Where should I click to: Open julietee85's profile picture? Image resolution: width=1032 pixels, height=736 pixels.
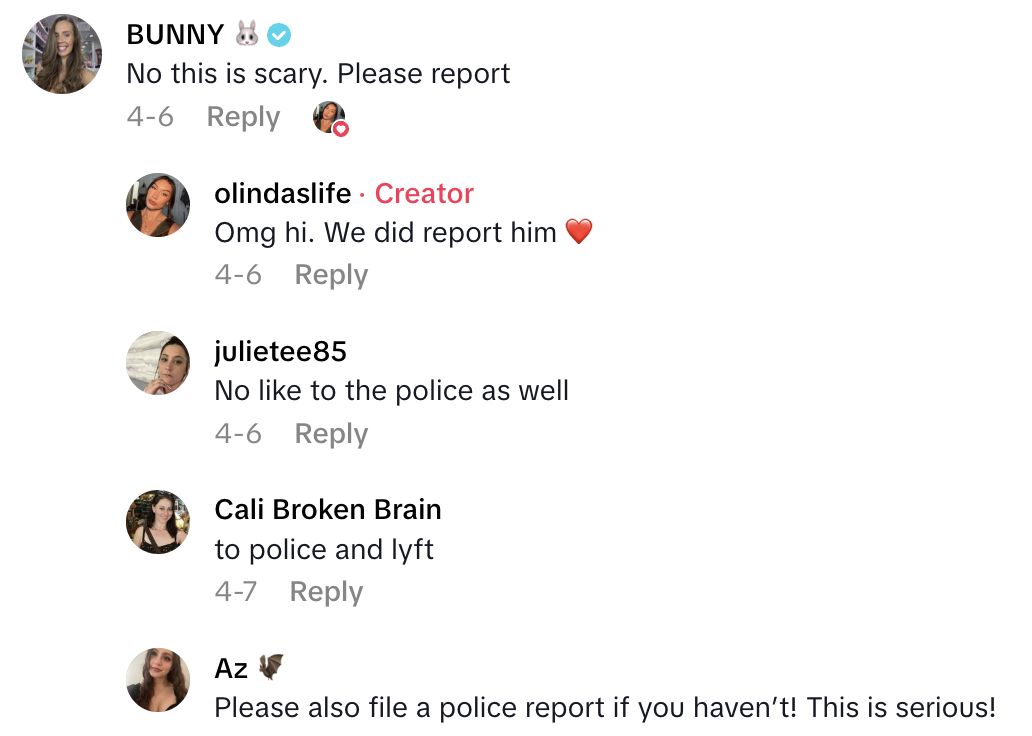pyautogui.click(x=157, y=363)
